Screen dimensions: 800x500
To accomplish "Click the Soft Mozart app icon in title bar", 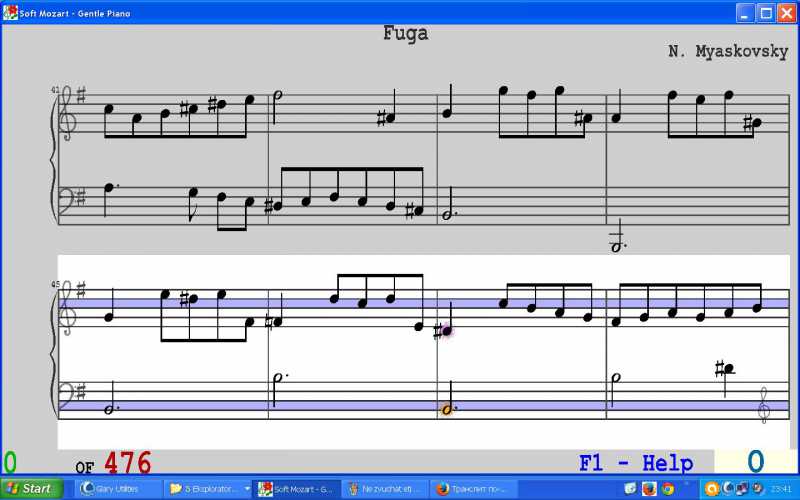I will (x=10, y=13).
